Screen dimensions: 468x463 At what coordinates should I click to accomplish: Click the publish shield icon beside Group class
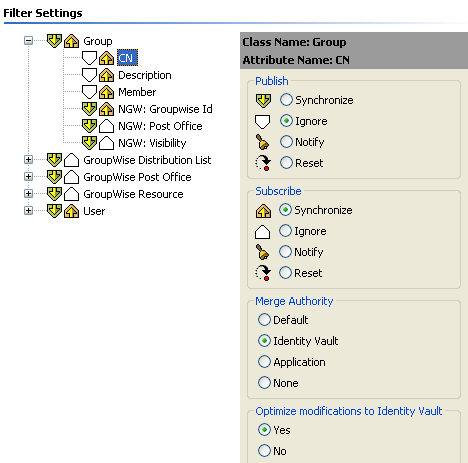point(54,41)
